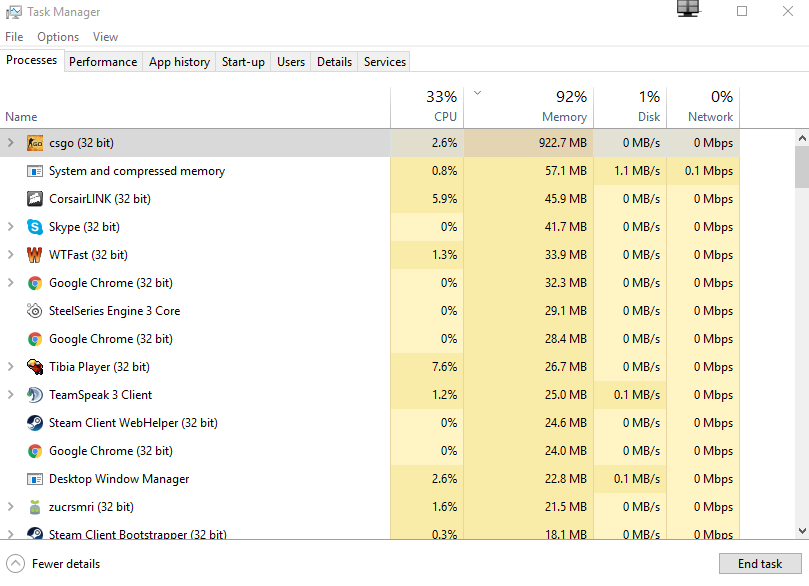Switch to the Users tab
Viewport: 809px width, 586px height.
291,62
